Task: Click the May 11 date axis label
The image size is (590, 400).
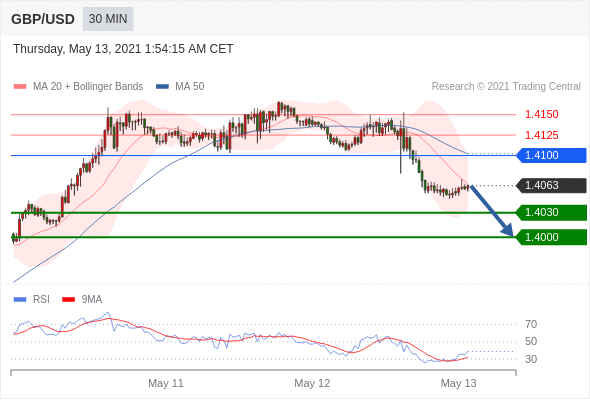Action: (166, 383)
